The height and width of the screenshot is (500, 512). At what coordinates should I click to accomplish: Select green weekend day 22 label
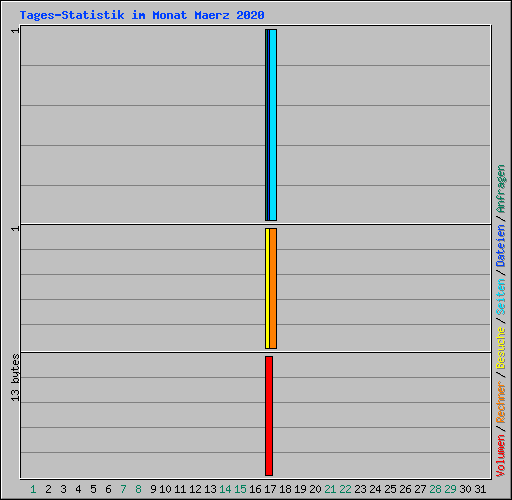tap(345, 489)
